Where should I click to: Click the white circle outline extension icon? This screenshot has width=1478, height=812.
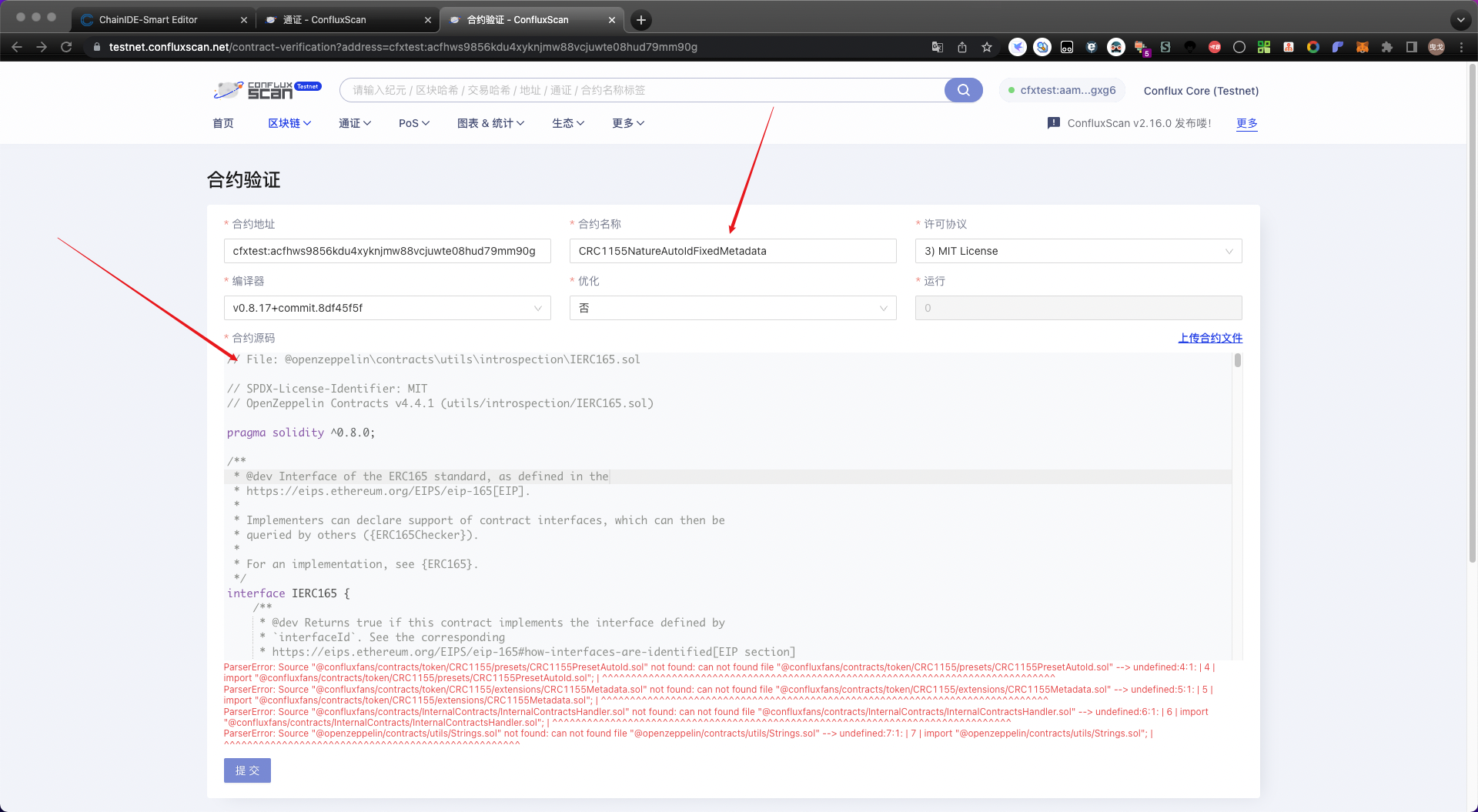pos(1239,47)
